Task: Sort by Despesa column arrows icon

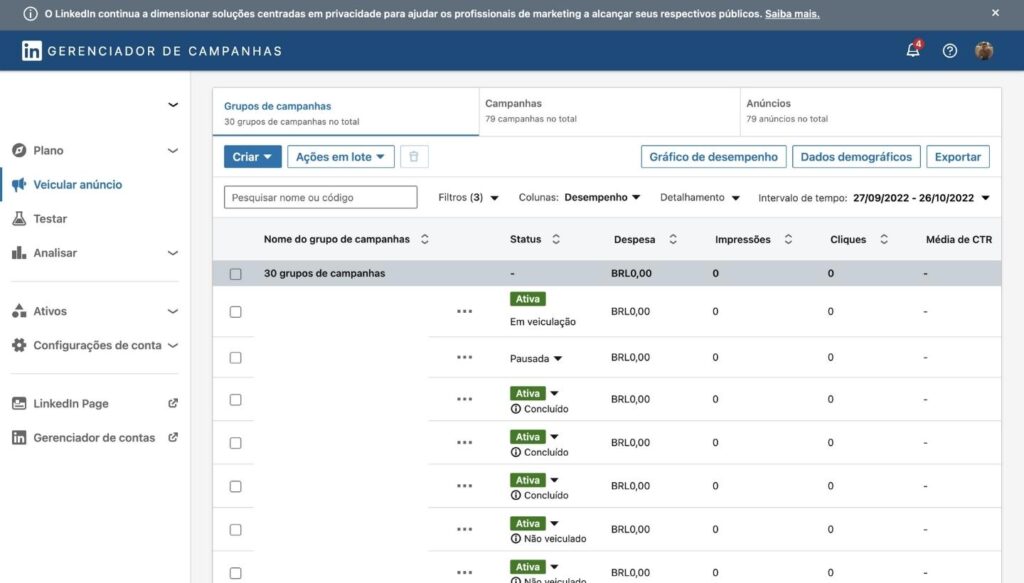Action: tap(673, 240)
